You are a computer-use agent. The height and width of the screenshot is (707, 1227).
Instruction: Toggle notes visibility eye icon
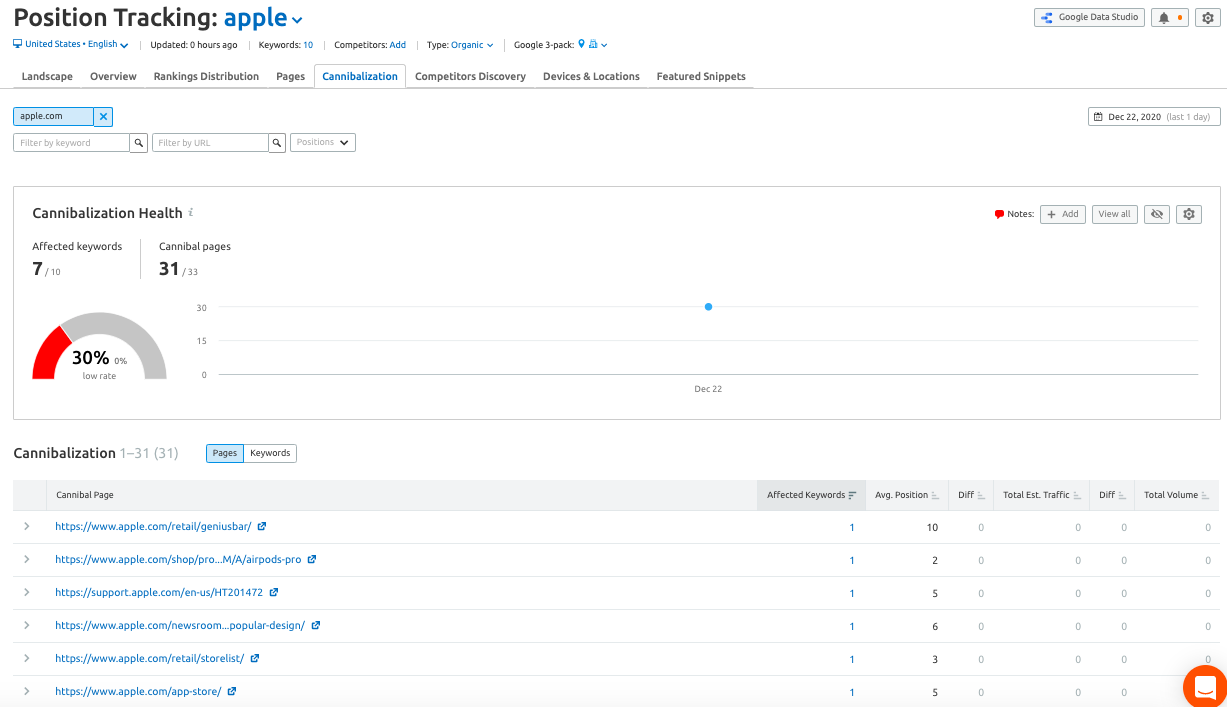click(1157, 214)
